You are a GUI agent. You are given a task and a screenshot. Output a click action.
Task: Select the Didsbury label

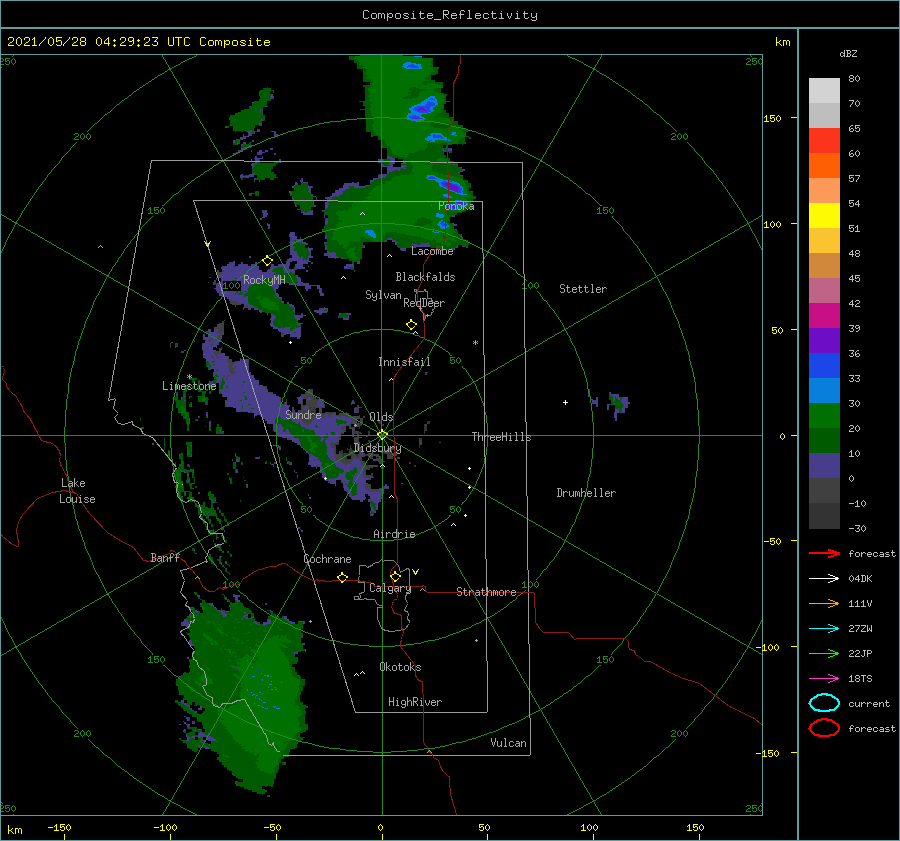(x=377, y=448)
